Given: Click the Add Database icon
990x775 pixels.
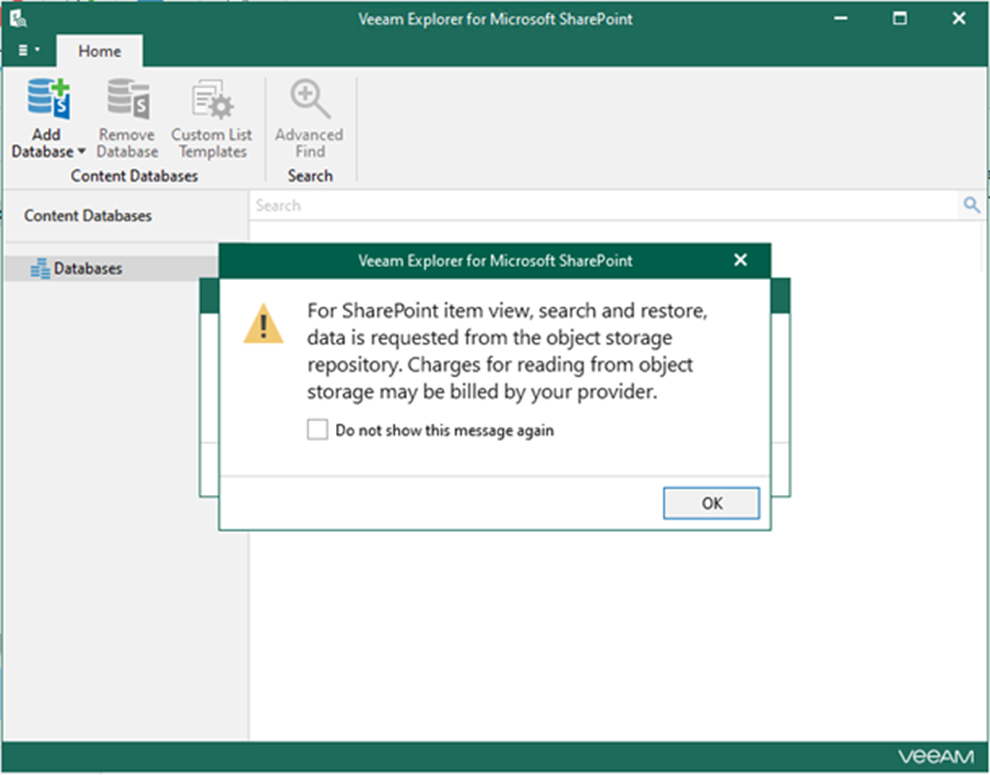Looking at the screenshot, I should click(48, 99).
